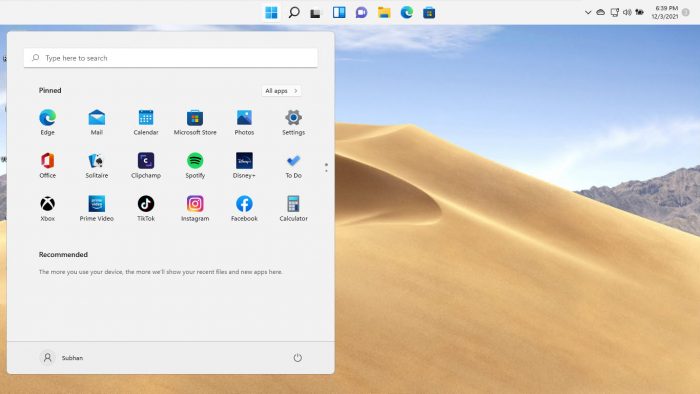Open the Photos app
The image size is (700, 394).
pyautogui.click(x=244, y=121)
